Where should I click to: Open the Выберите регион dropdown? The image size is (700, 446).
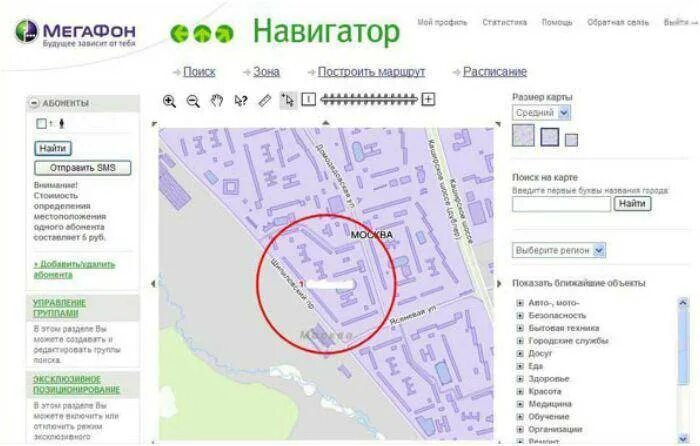coord(558,250)
